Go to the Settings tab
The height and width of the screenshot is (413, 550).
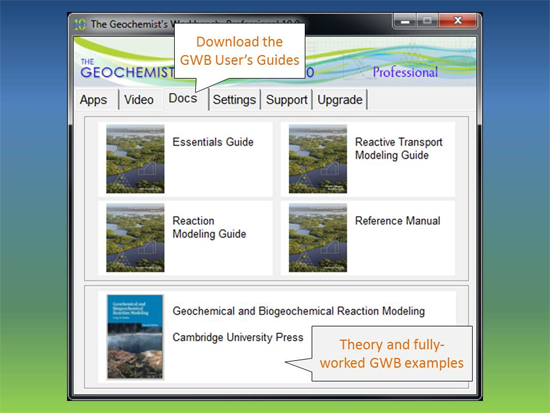pos(234,100)
